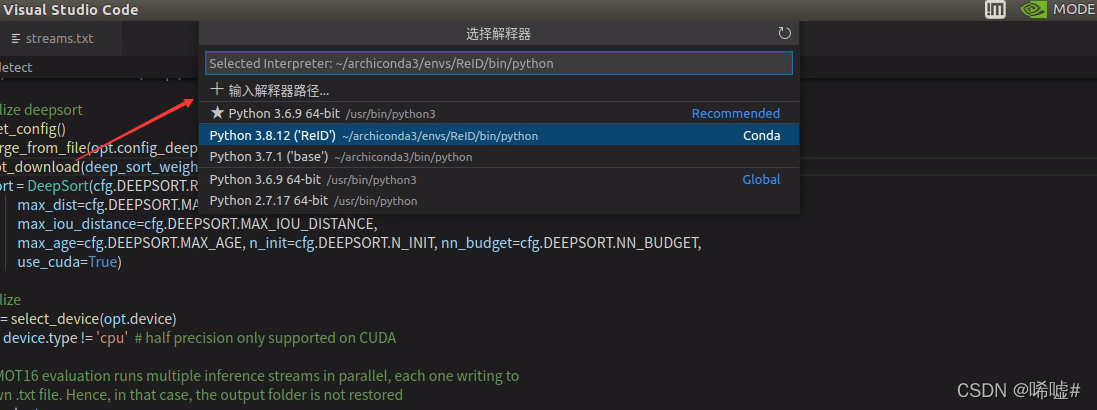Click the plus icon for interpreter path
Viewport: 1097px width, 410px height.
click(x=217, y=90)
